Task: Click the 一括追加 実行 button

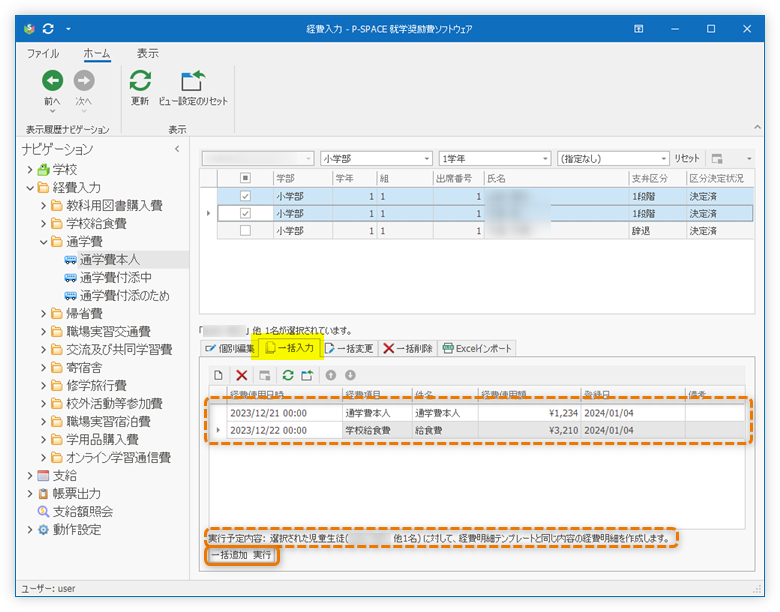Action: click(242, 555)
